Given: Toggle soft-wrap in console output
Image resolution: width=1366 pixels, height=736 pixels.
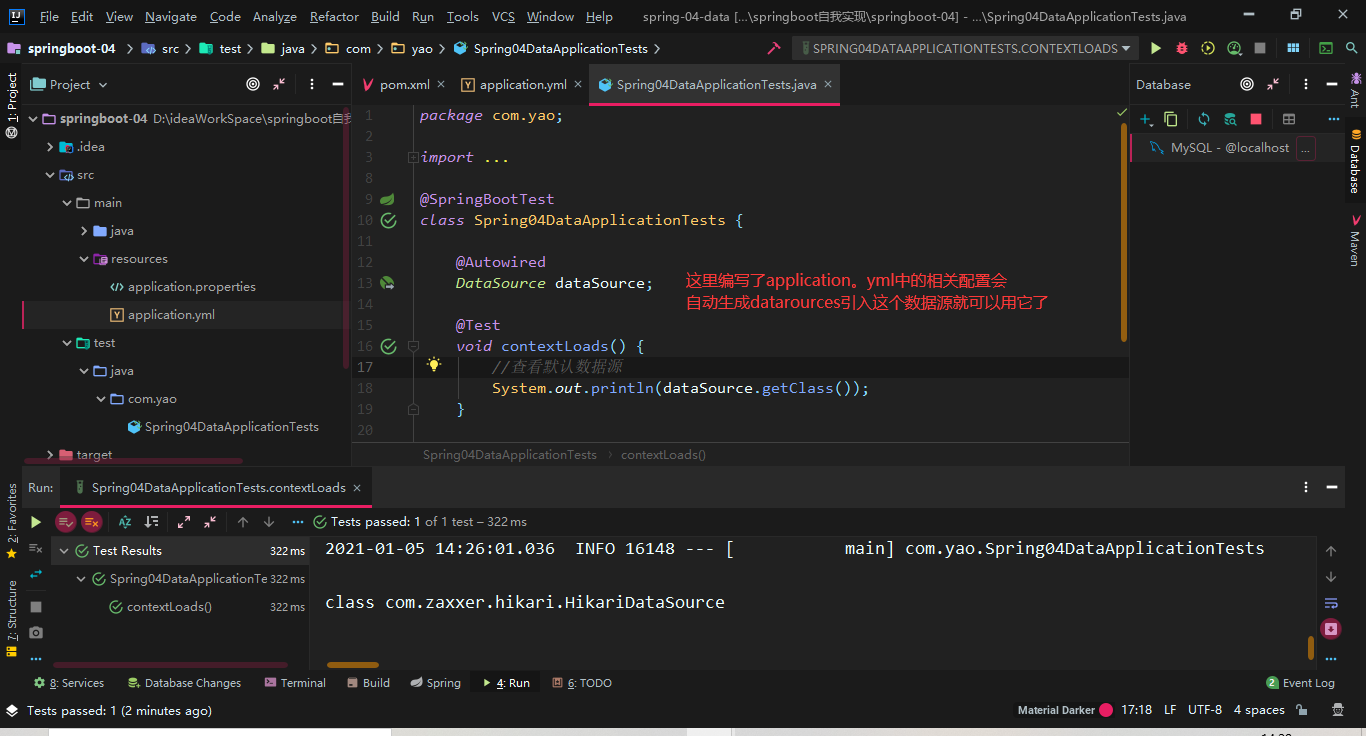Looking at the screenshot, I should coord(1331,603).
